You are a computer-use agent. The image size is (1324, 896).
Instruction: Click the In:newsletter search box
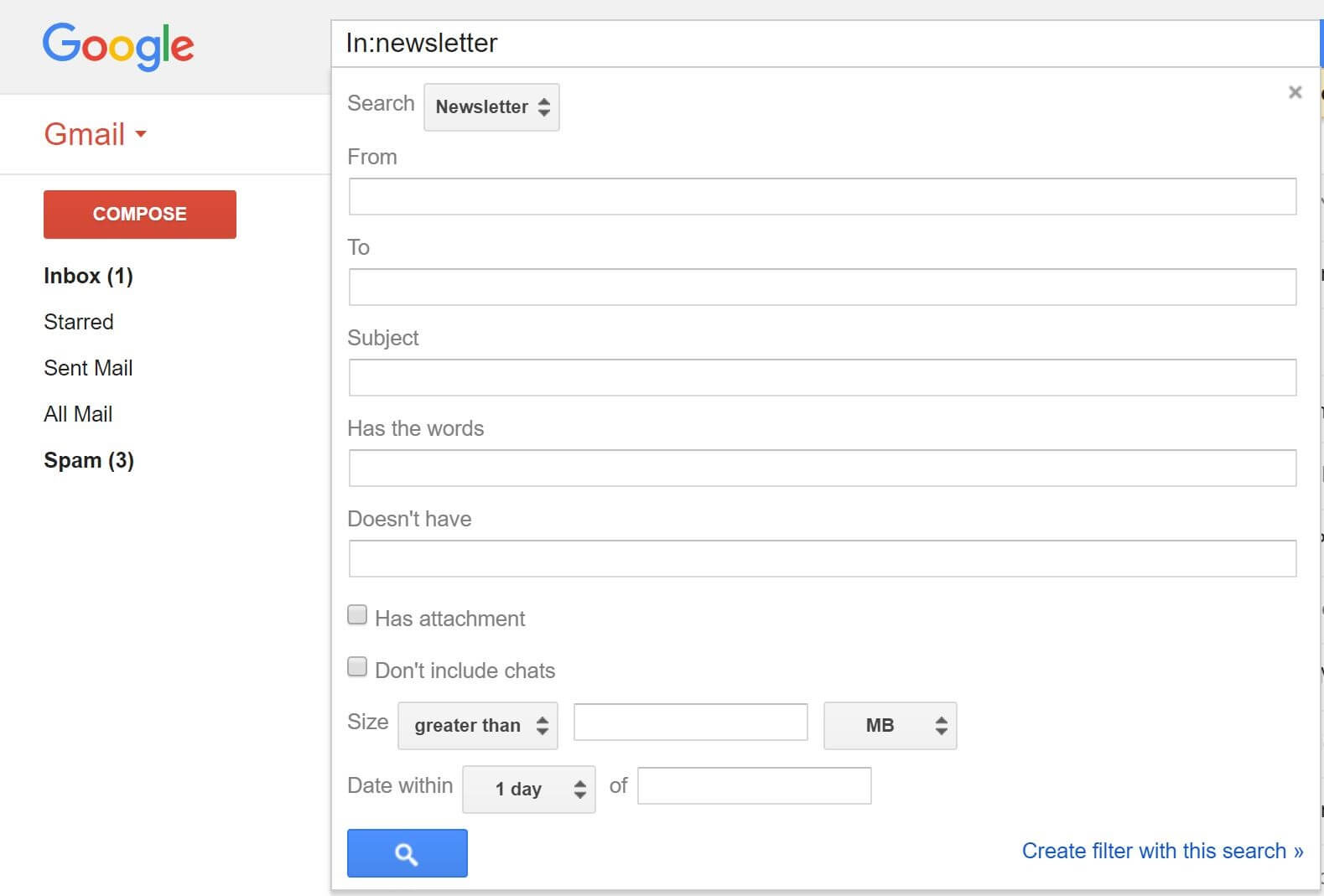(822, 44)
